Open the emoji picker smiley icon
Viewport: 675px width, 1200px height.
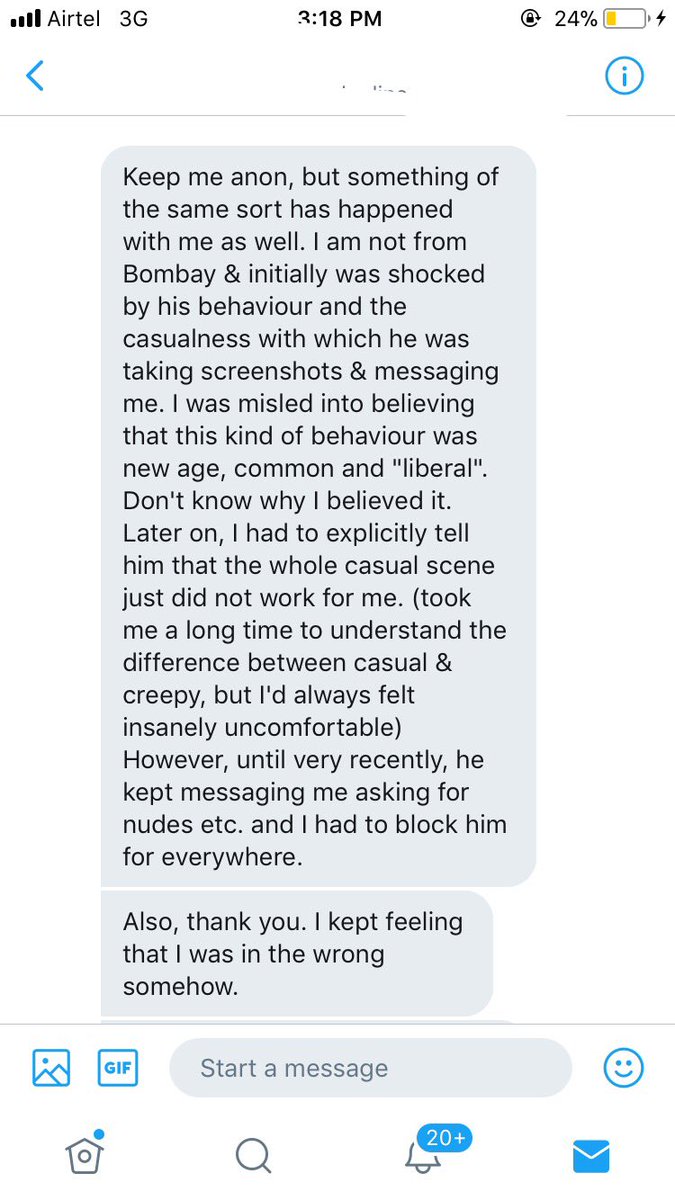click(623, 1068)
